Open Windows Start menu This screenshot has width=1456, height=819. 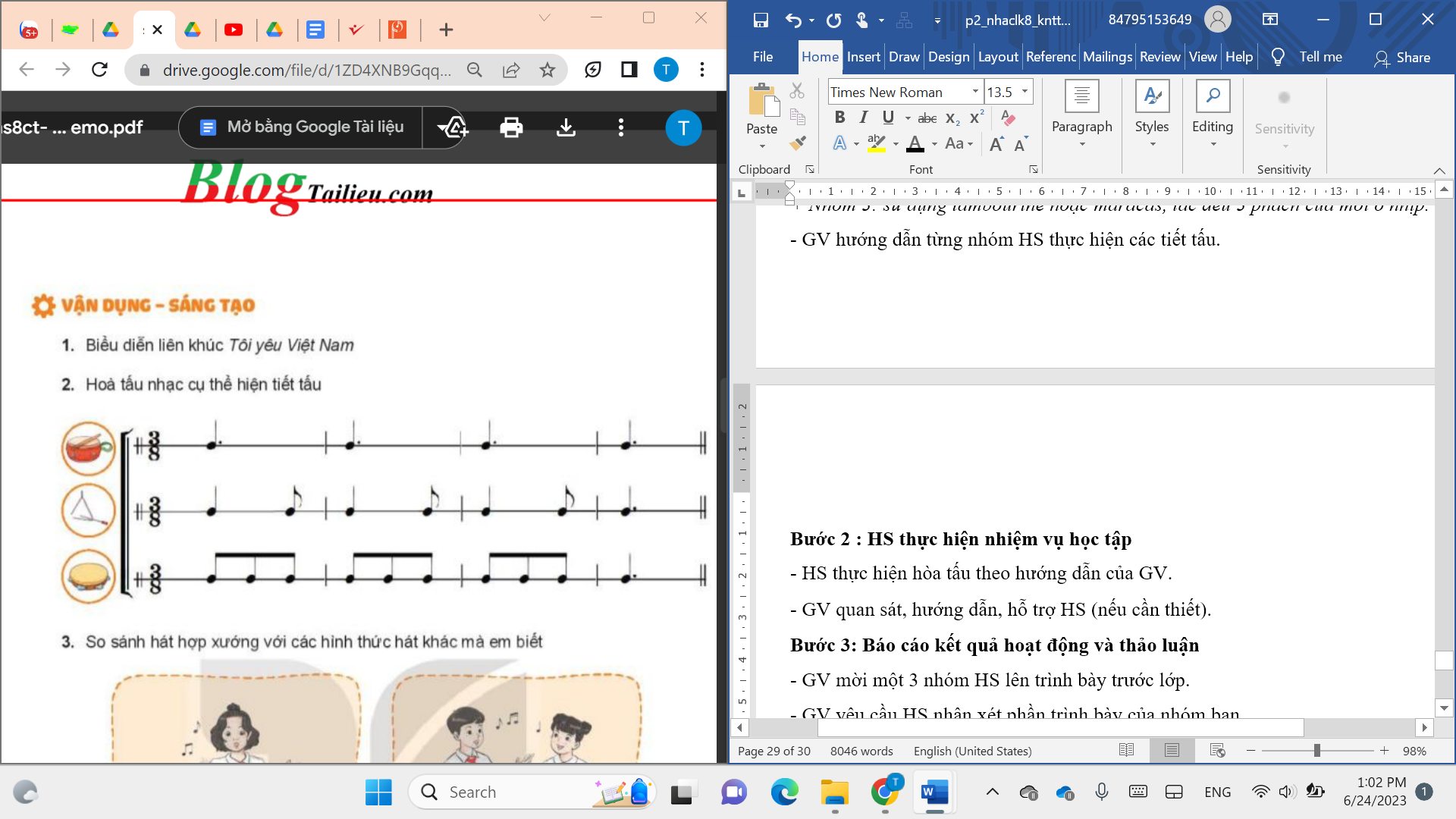click(378, 792)
